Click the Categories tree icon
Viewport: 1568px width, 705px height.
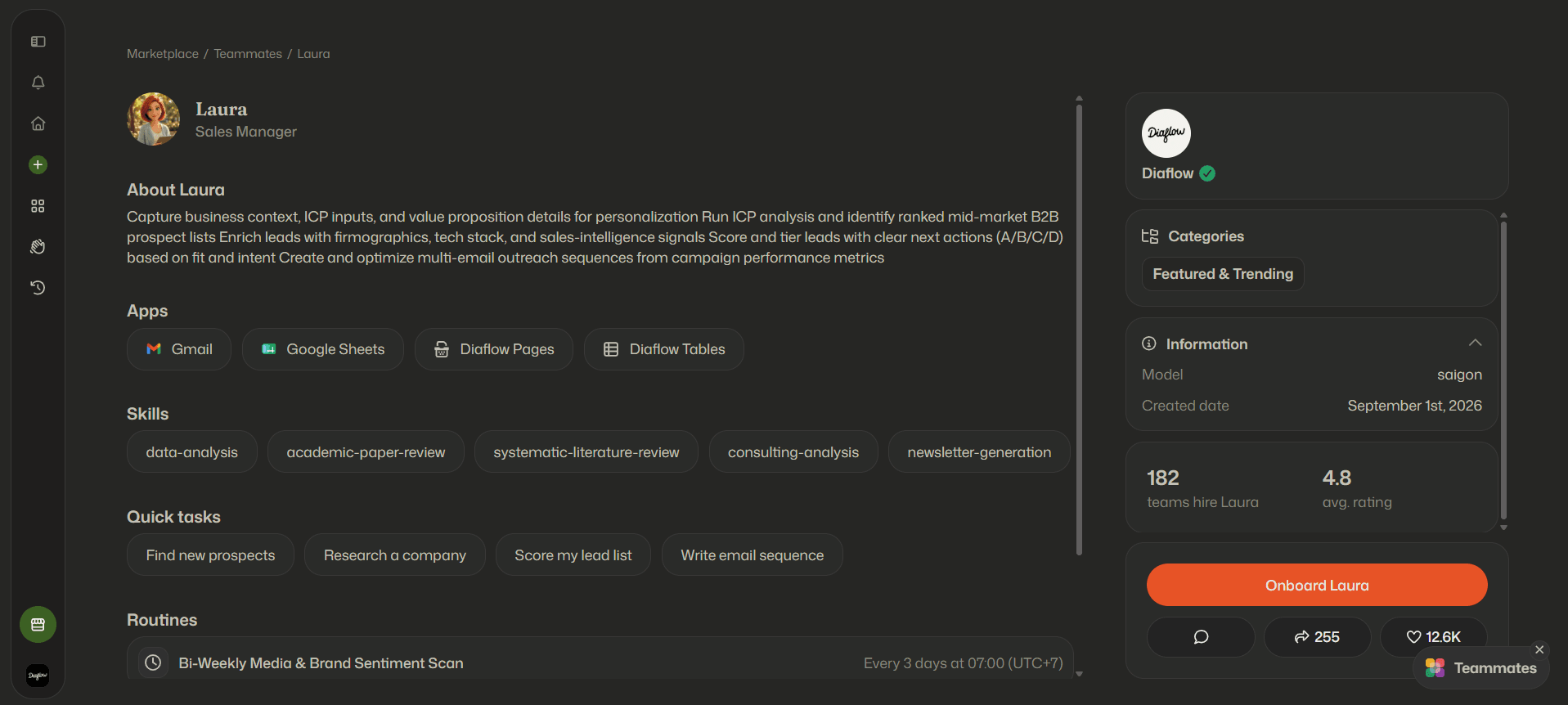tap(1150, 236)
